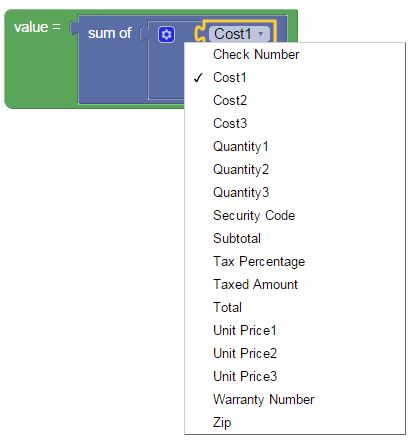
Task: Pick Quantity3 in the field menu
Action: tap(295, 192)
